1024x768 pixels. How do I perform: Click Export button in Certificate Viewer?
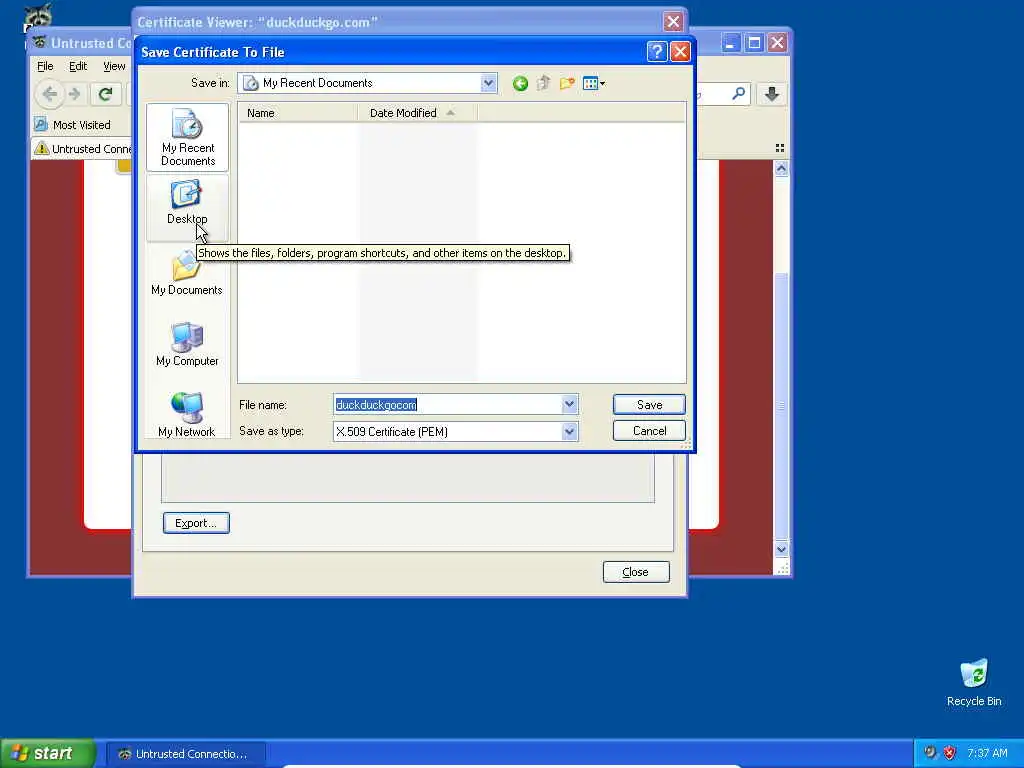click(196, 523)
